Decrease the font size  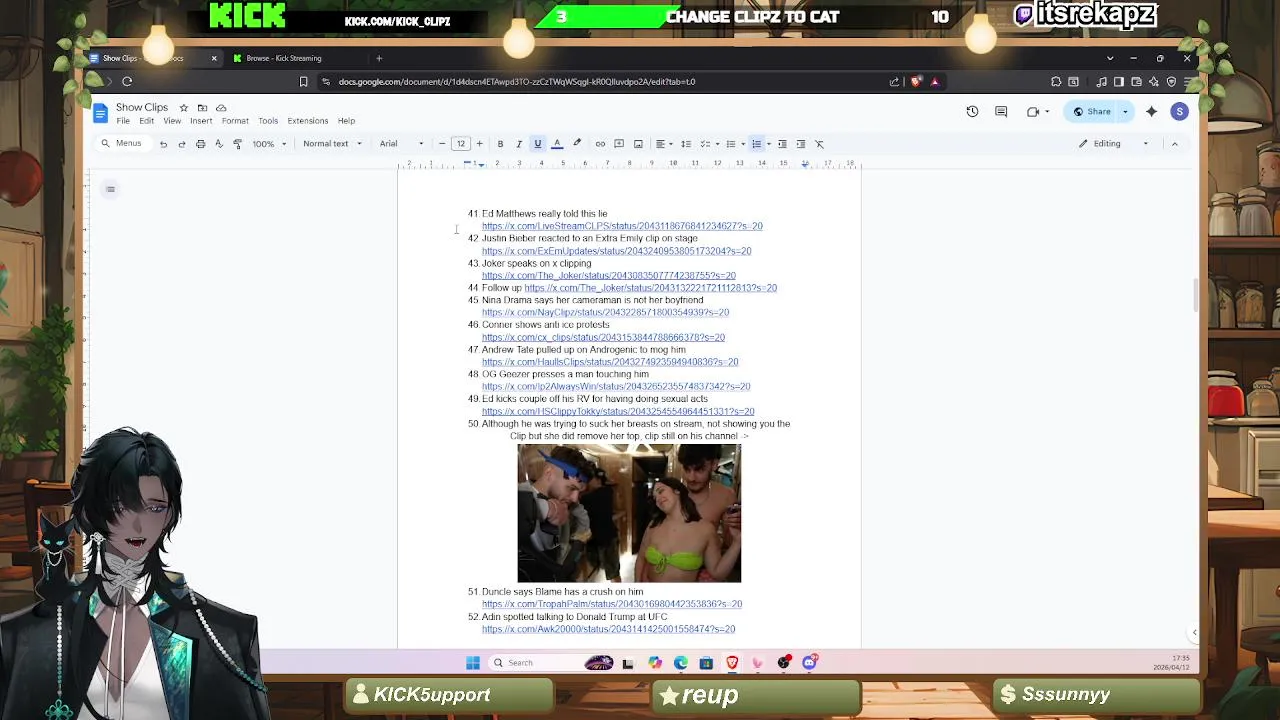click(x=442, y=144)
